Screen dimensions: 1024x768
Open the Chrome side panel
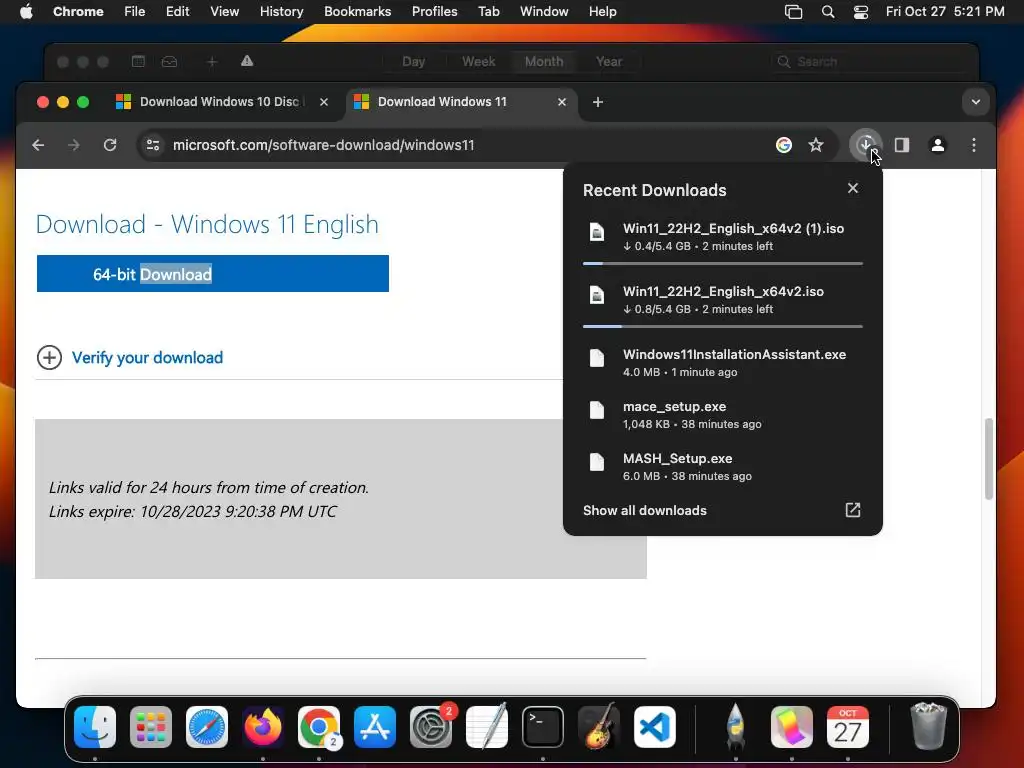click(902, 145)
